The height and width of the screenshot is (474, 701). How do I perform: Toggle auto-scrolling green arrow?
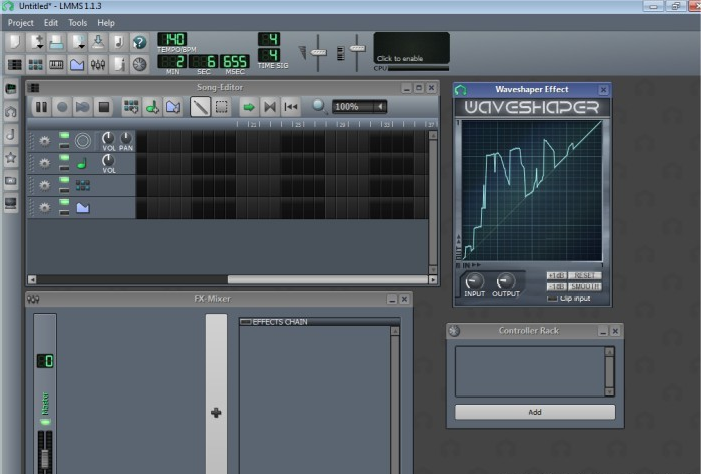pos(249,107)
